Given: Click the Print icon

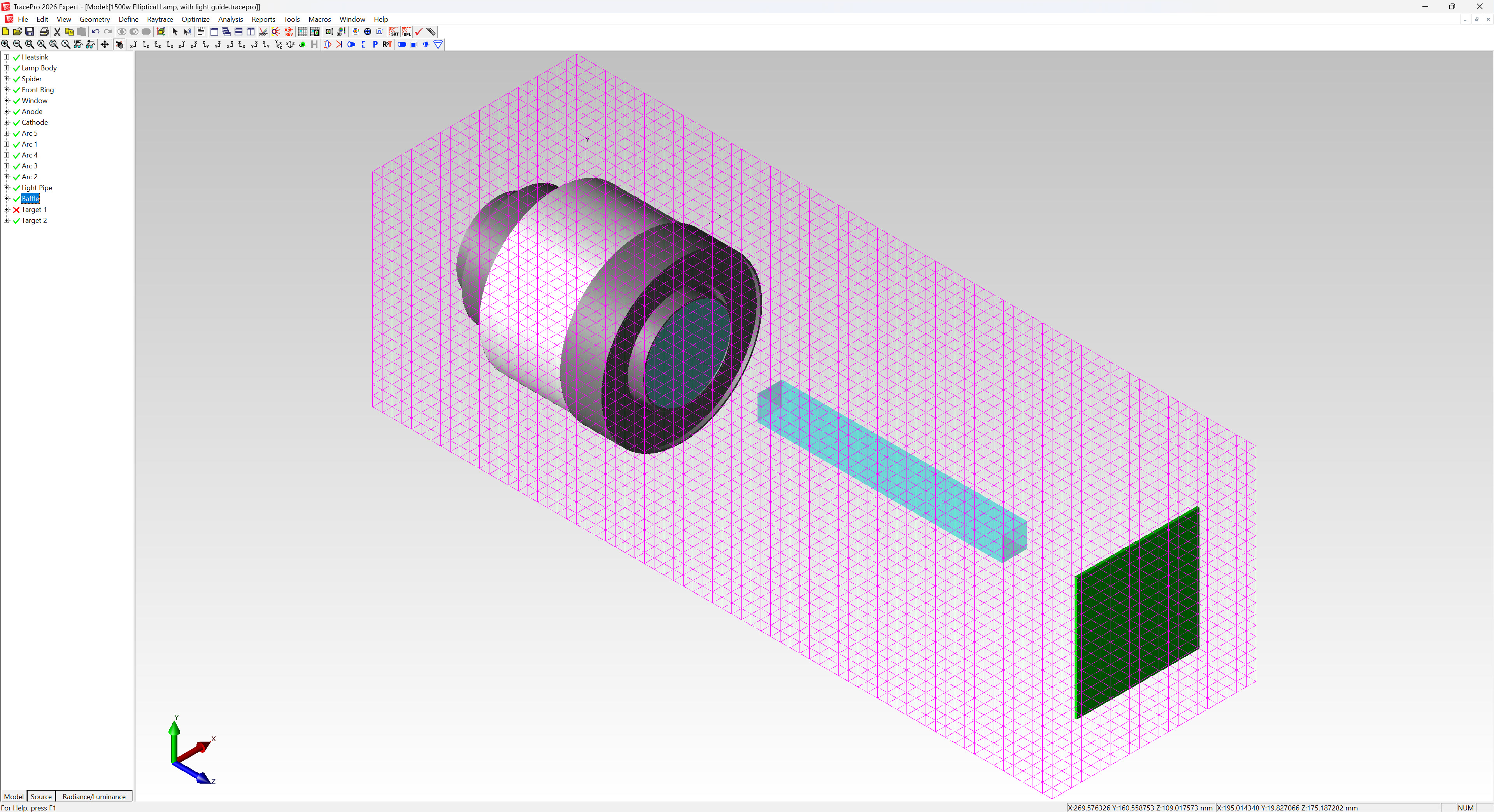Looking at the screenshot, I should coord(44,31).
